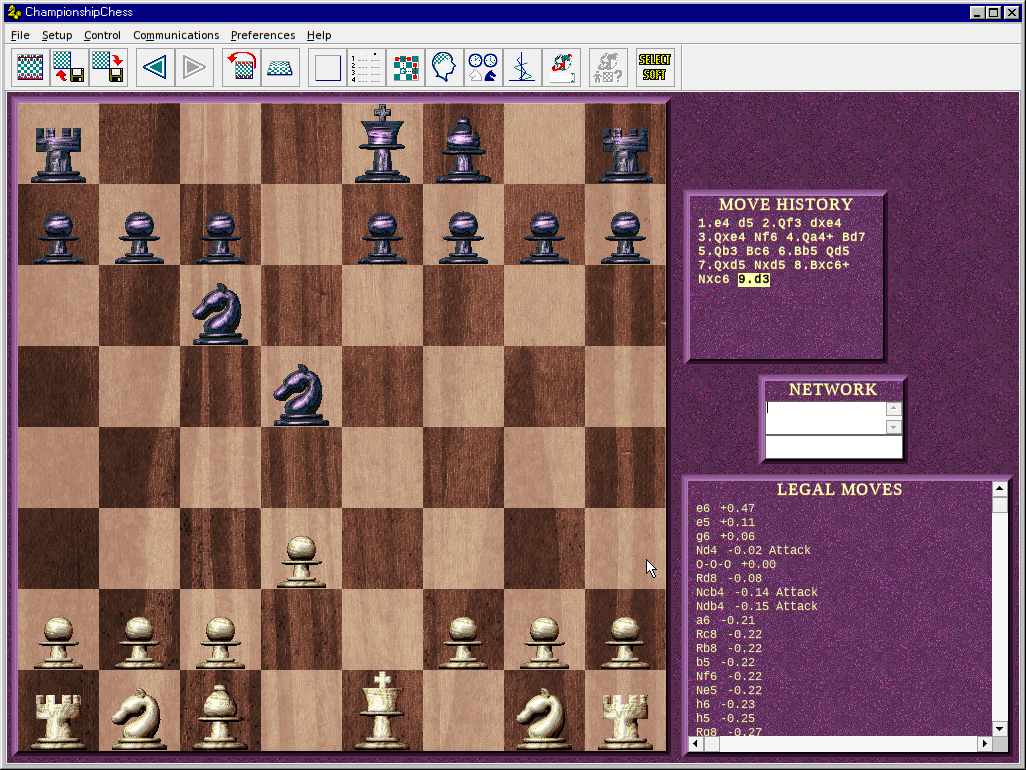Save the current game
The image size is (1026, 770).
[x=108, y=66]
